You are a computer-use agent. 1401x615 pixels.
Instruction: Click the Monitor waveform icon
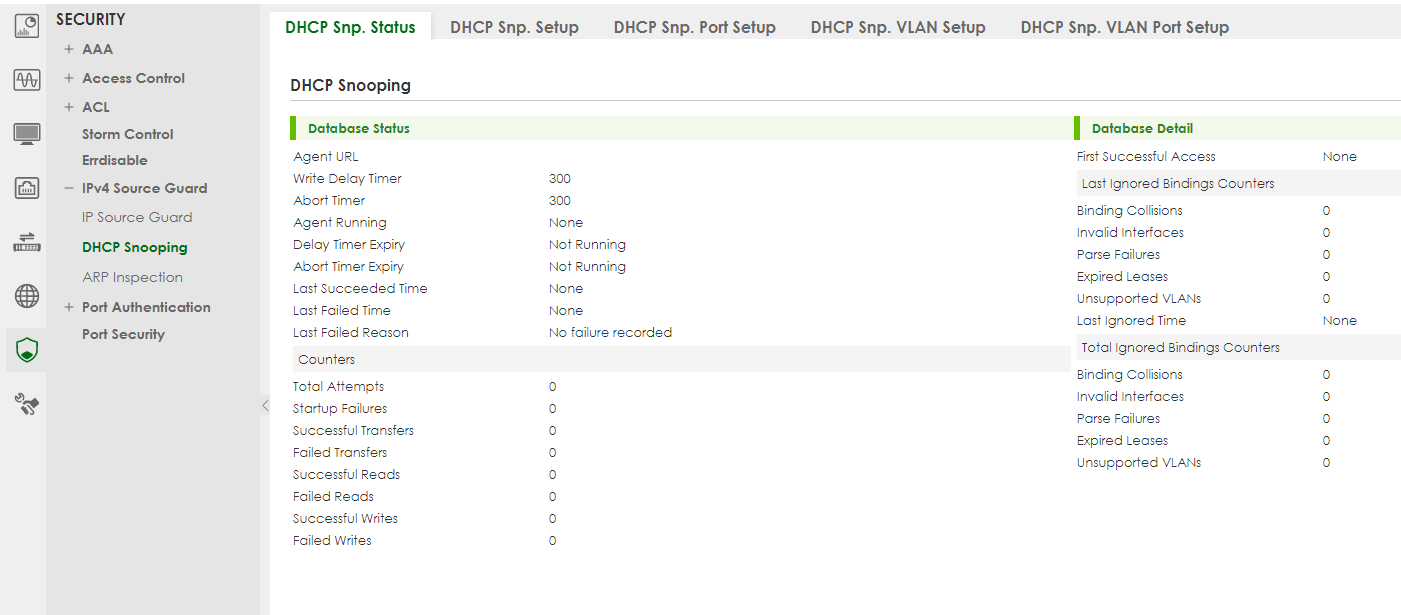27,80
